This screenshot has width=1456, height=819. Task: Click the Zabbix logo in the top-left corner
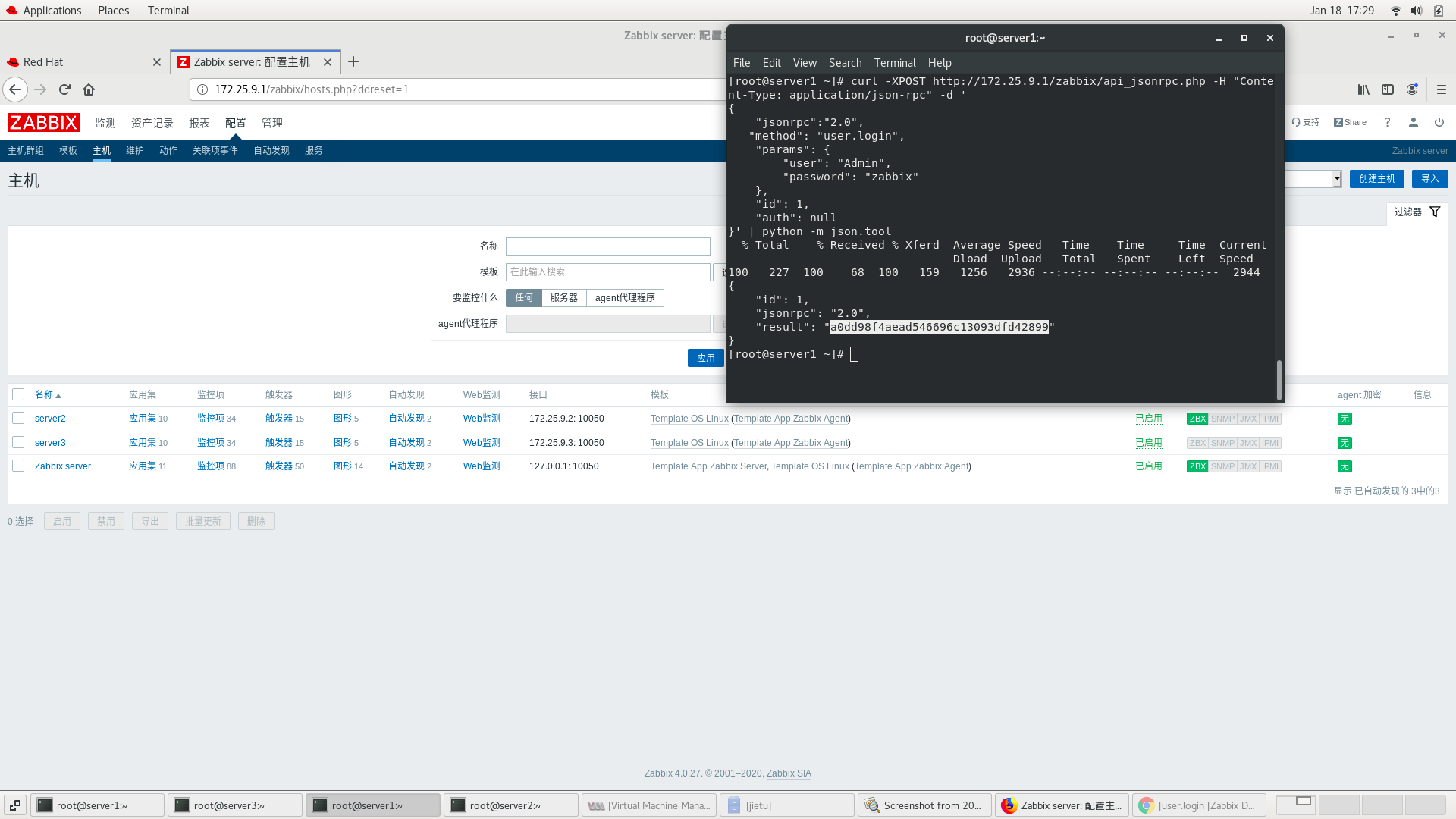[x=43, y=122]
